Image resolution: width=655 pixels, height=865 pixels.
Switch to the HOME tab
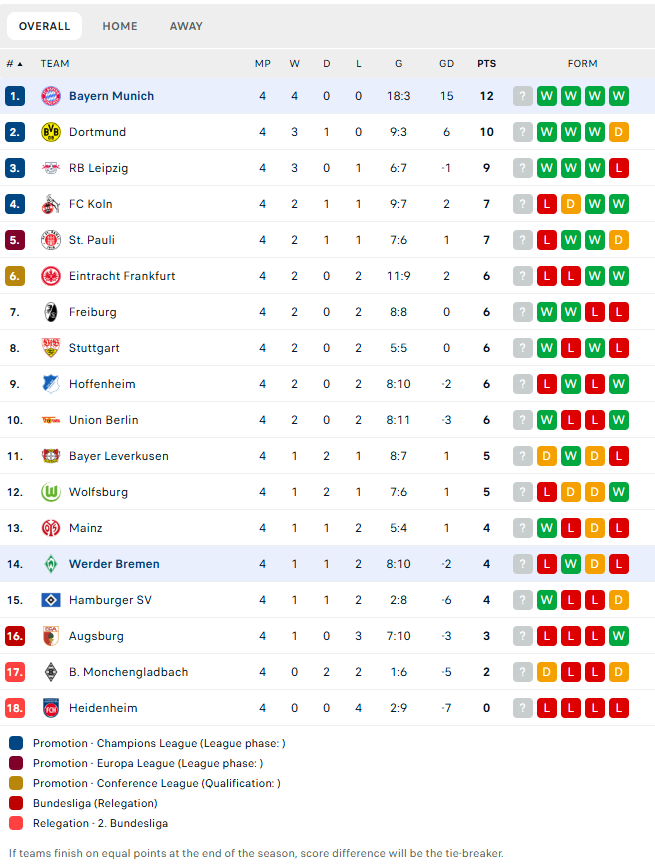120,26
